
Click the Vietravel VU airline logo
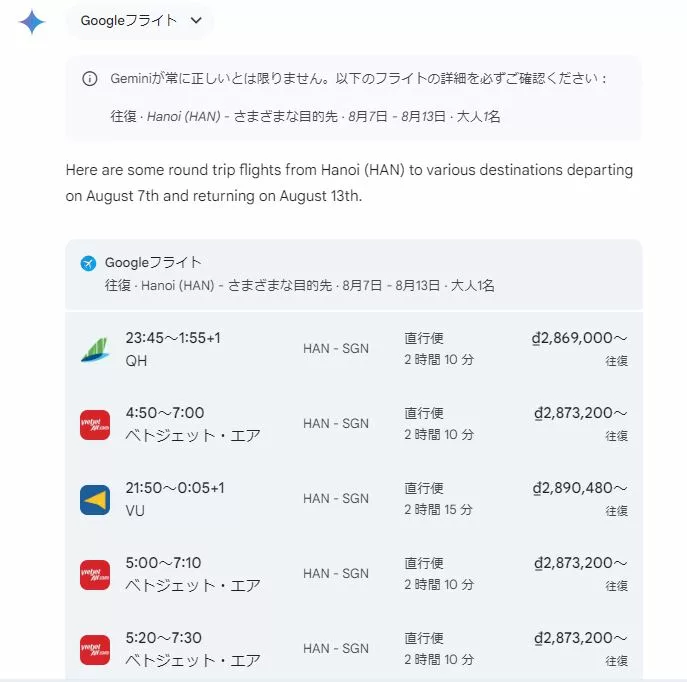tap(95, 500)
